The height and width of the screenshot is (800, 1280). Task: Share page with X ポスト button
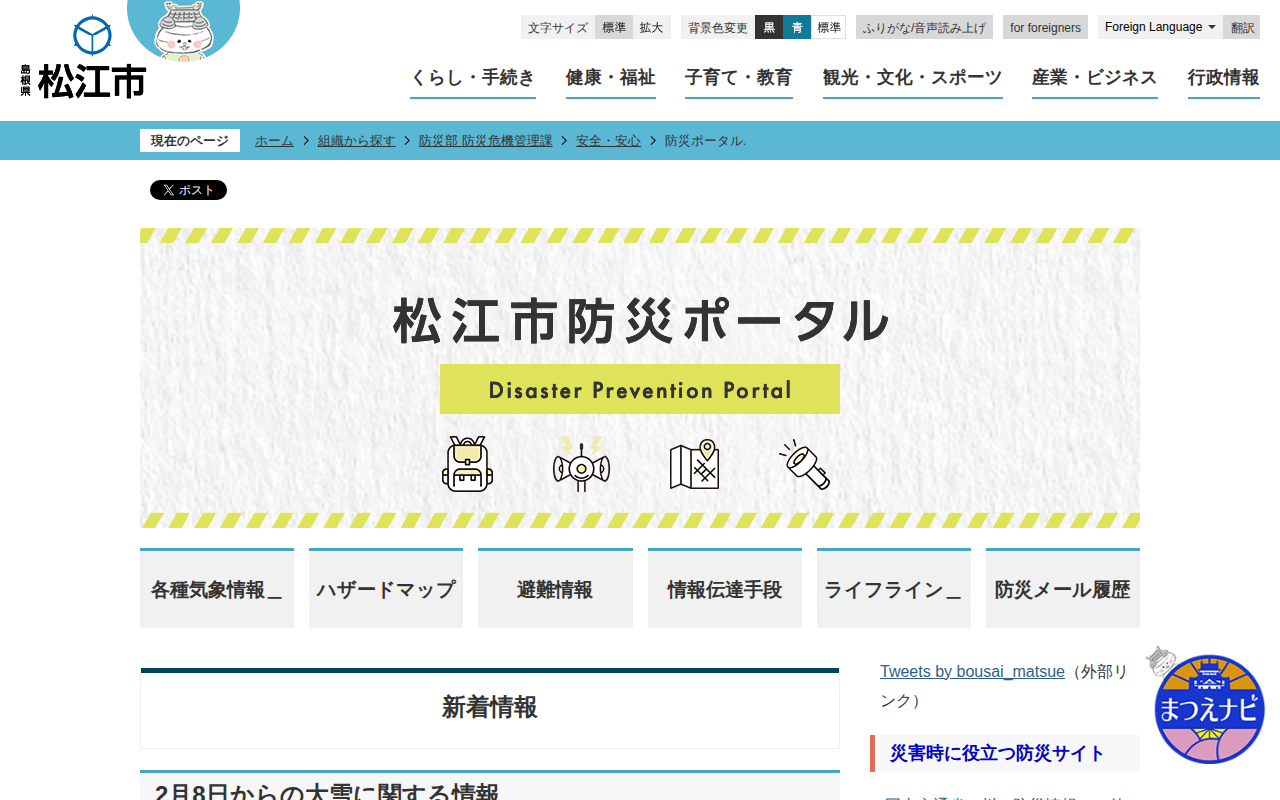pyautogui.click(x=188, y=190)
